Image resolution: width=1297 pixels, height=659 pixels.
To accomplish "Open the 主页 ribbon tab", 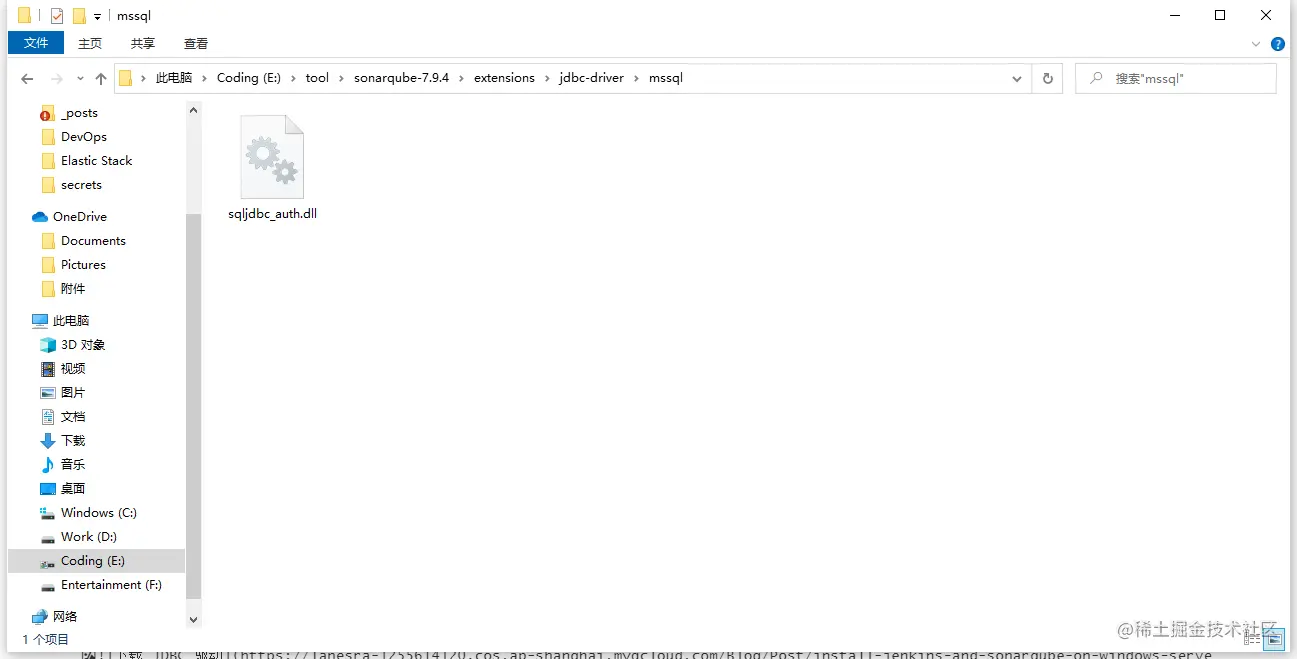I will click(x=90, y=43).
